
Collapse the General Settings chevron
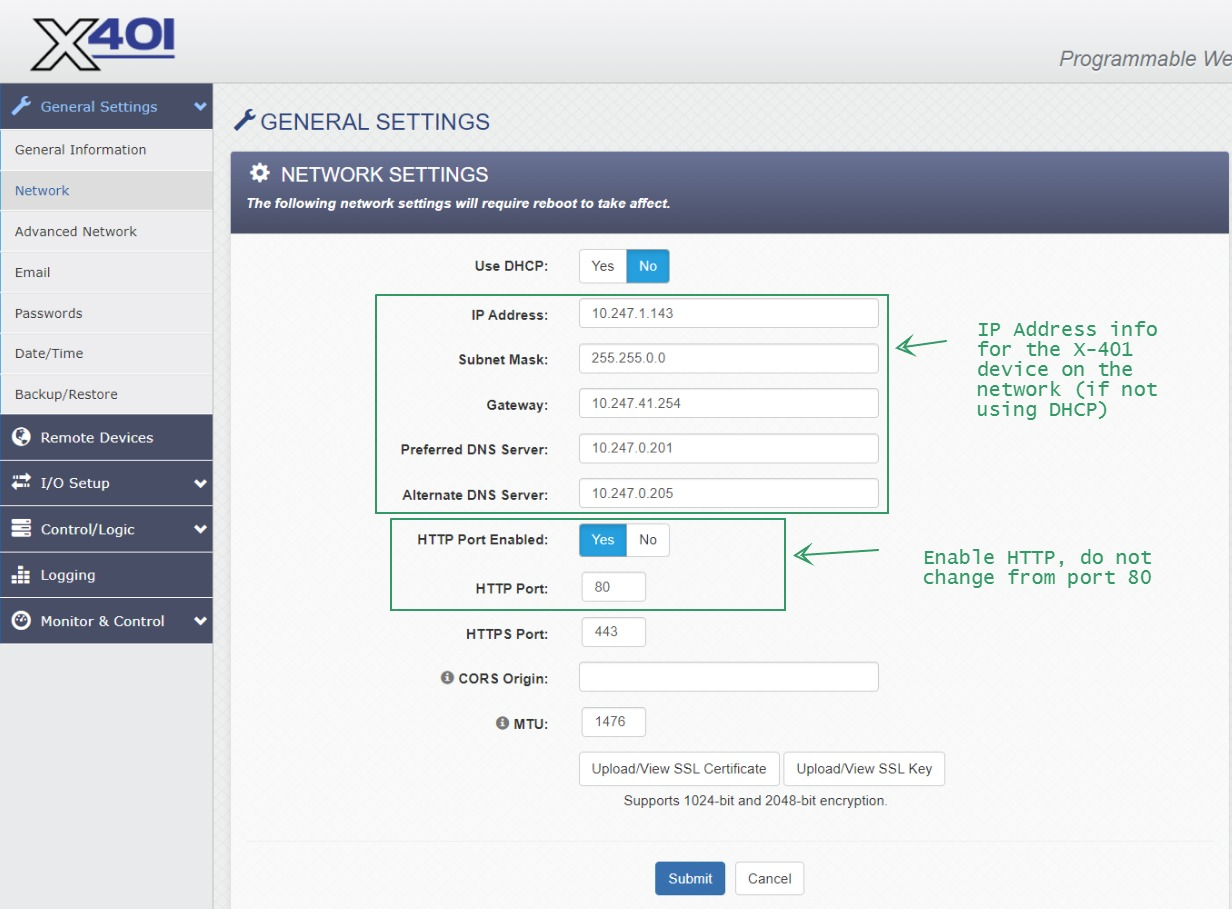pyautogui.click(x=200, y=107)
